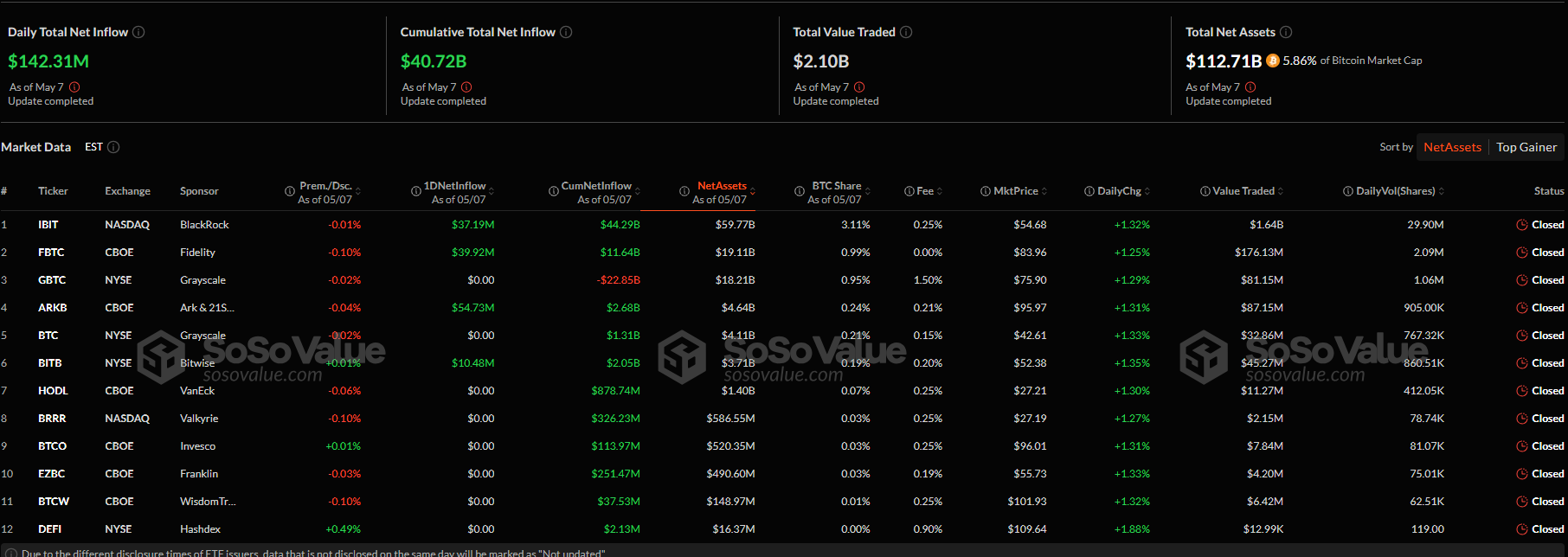Open HODL ticker row

[x=53, y=391]
